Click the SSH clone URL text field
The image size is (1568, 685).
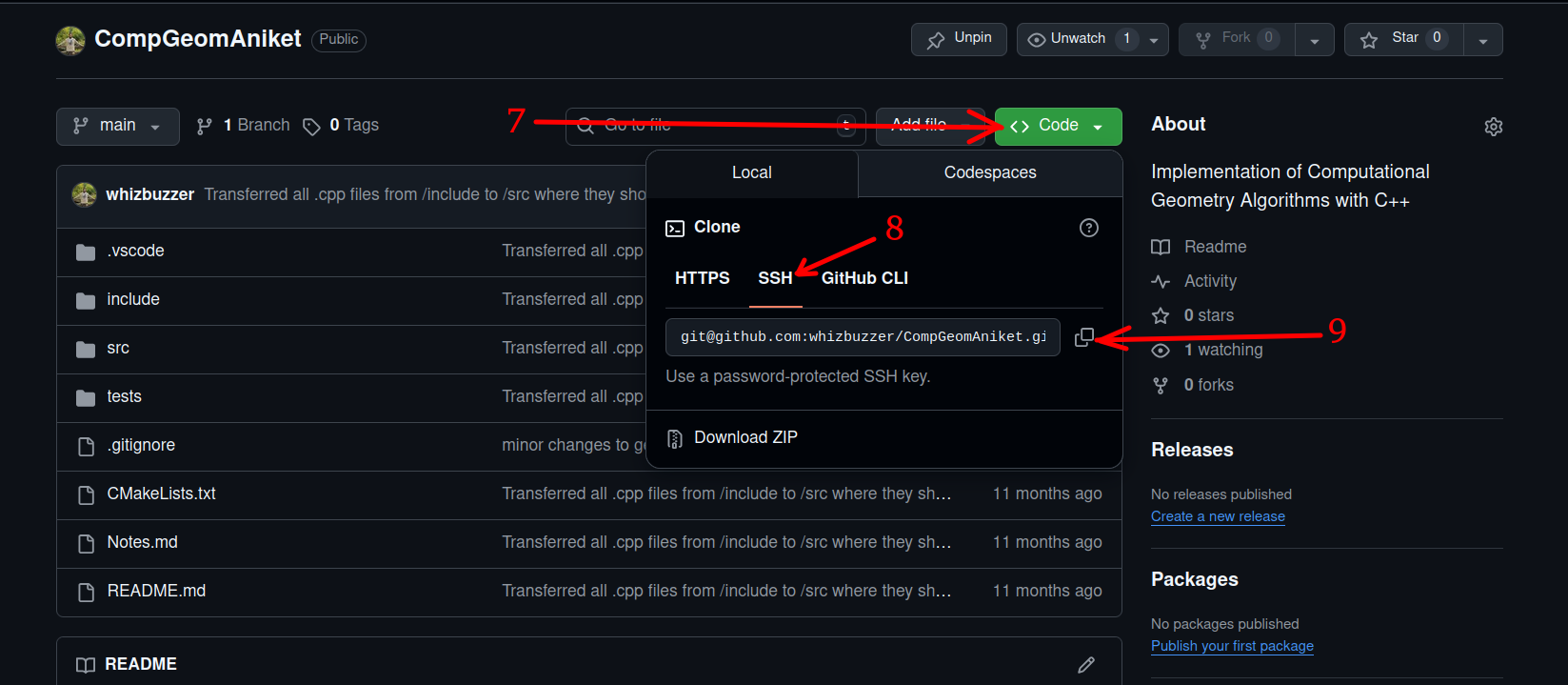[863, 337]
